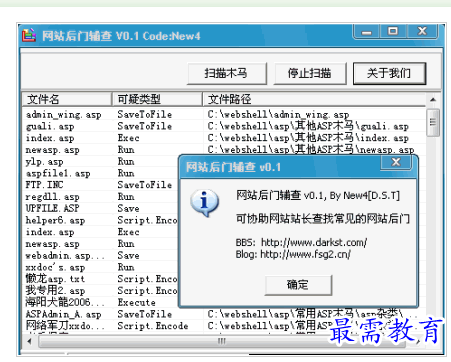The width and height of the screenshot is (451, 362).
Task: Sort by the 文件名 column header
Action: click(67, 99)
